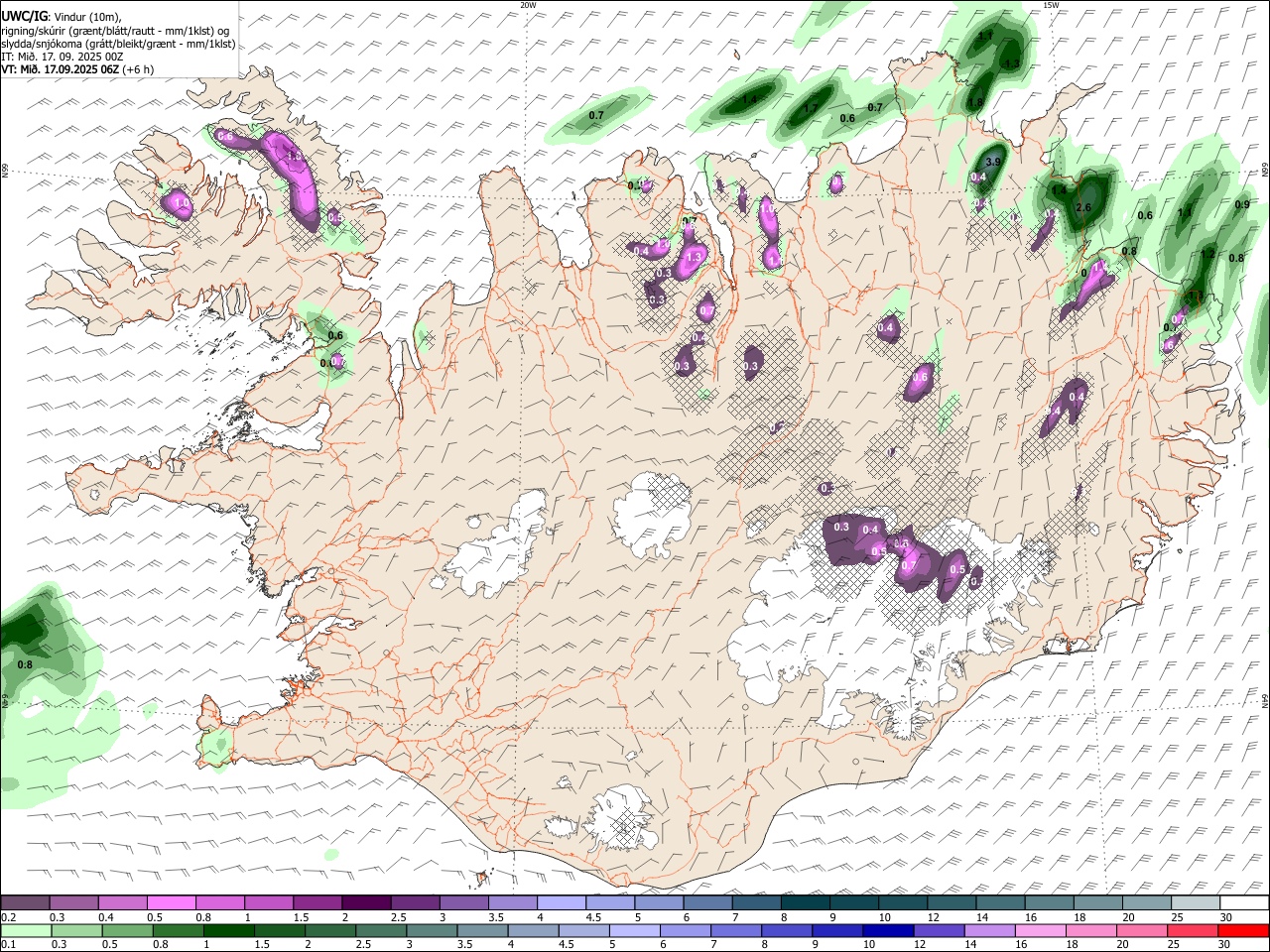The height and width of the screenshot is (952, 1270).
Task: Select the green scale swatch between 1 and 1.5
Action: (229, 930)
